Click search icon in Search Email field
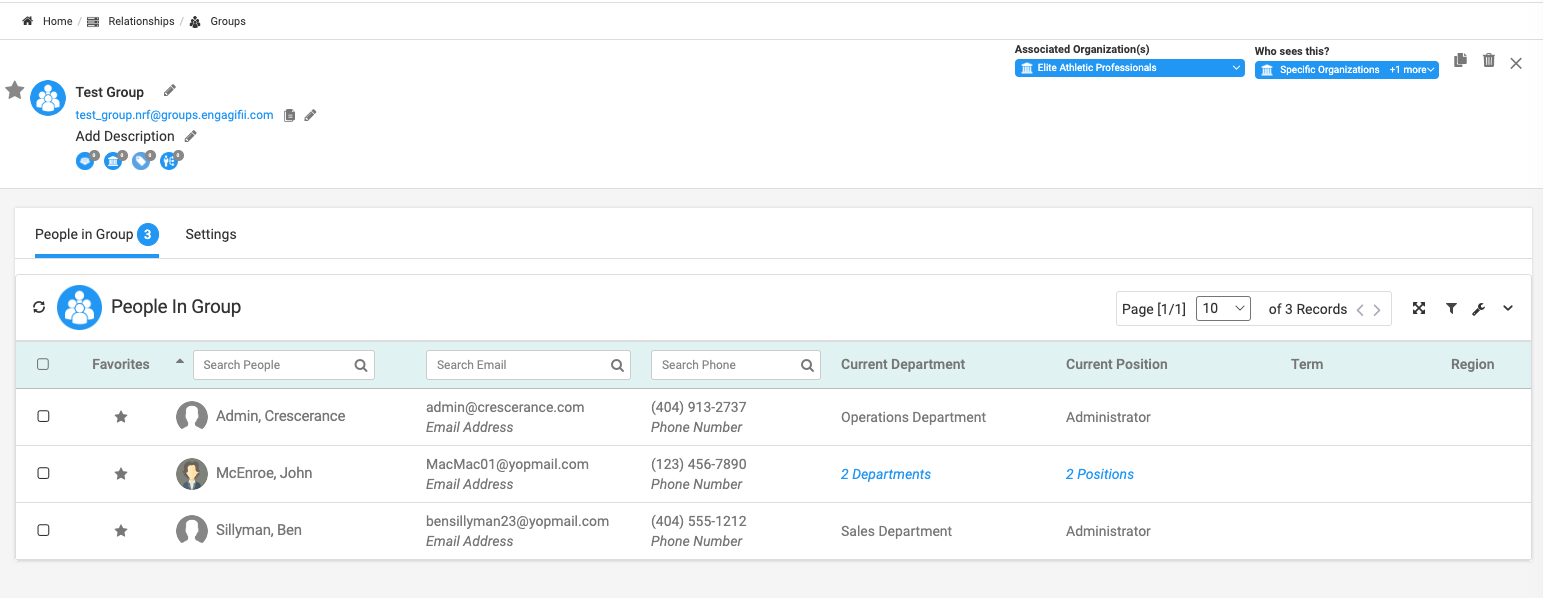 617,365
